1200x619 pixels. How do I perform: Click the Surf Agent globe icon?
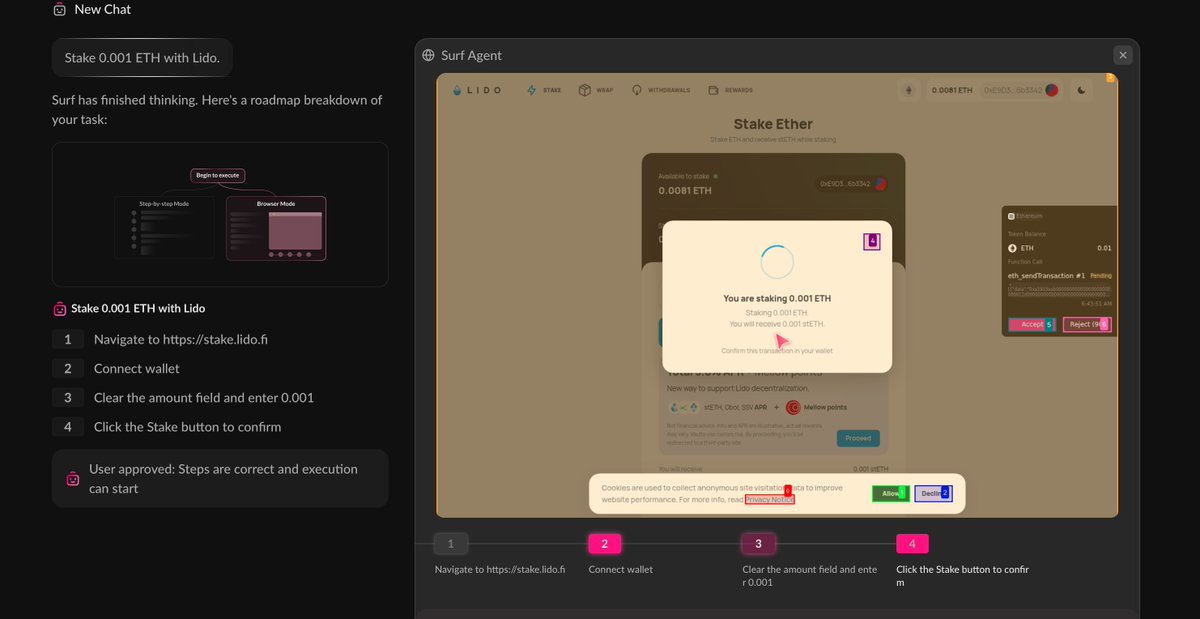click(x=429, y=55)
